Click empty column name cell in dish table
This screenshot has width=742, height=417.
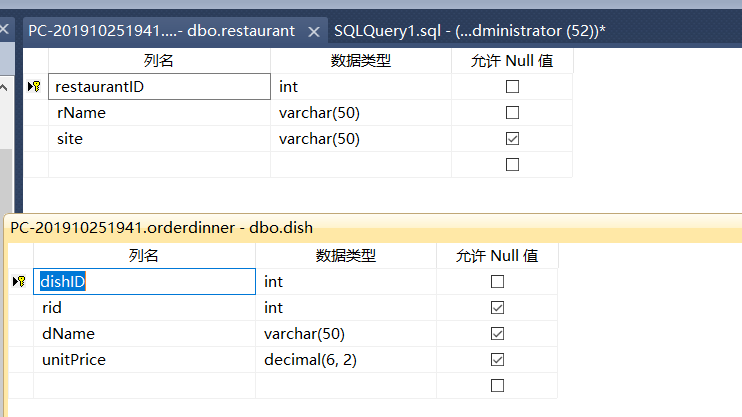point(144,386)
